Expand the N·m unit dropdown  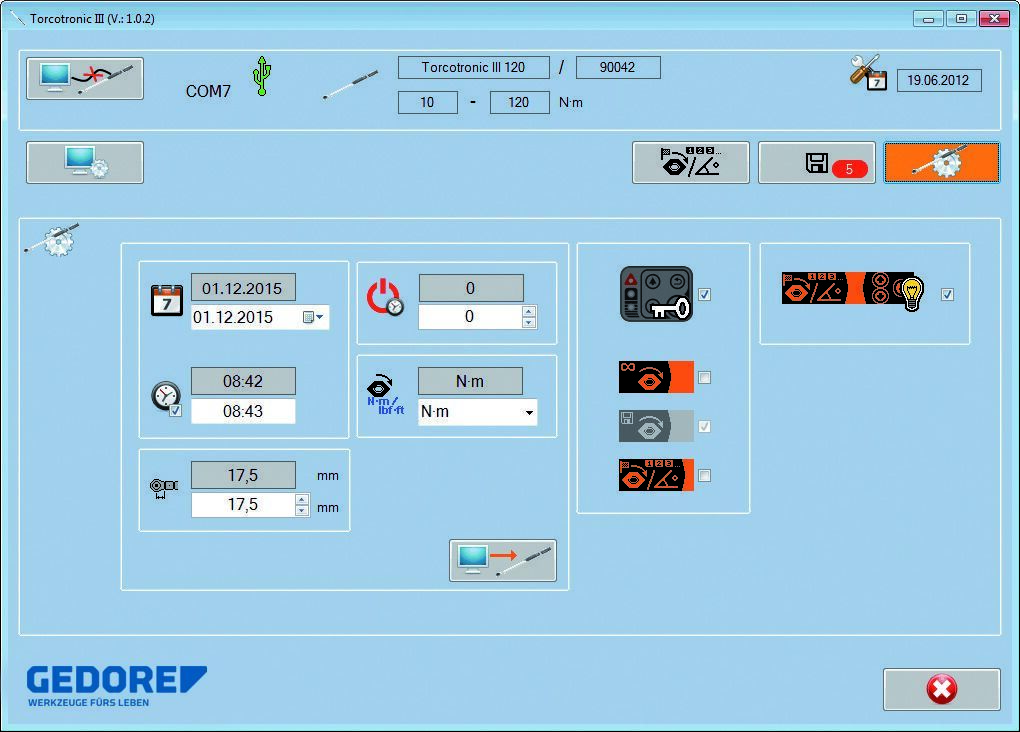[x=527, y=412]
